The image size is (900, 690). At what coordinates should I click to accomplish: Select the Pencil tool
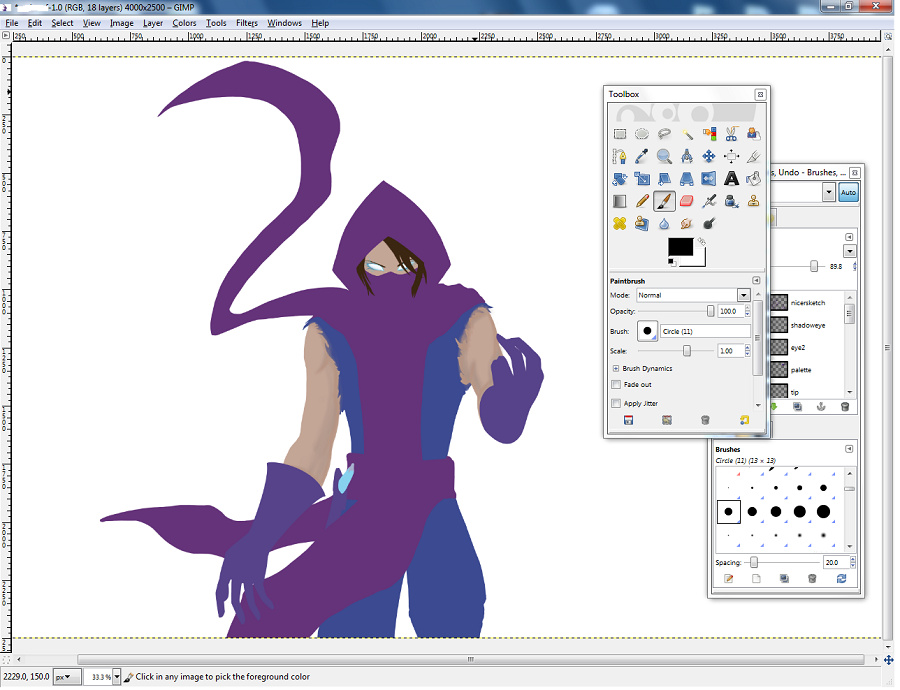642,201
